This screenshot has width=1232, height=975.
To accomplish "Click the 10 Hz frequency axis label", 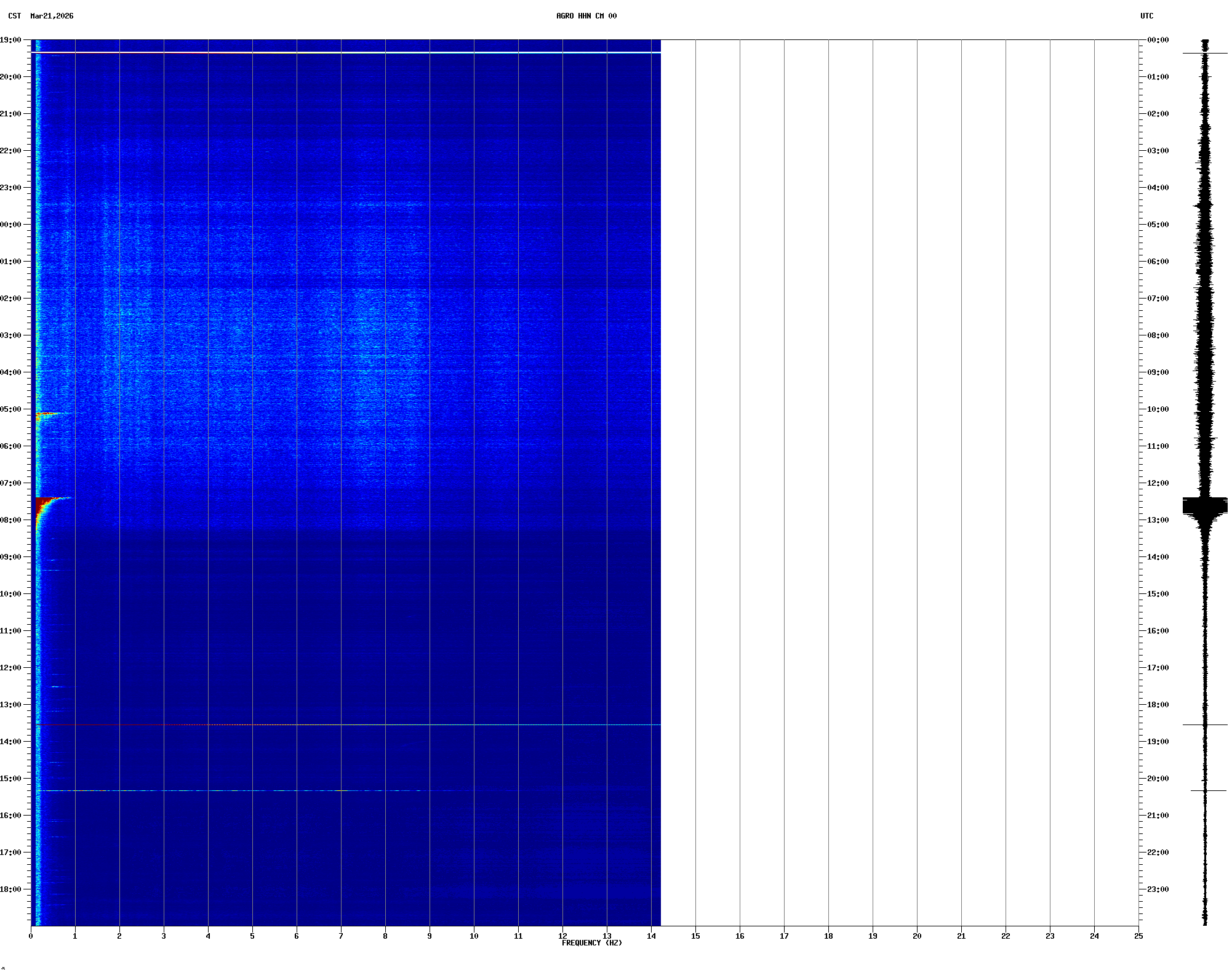I will coord(474,936).
